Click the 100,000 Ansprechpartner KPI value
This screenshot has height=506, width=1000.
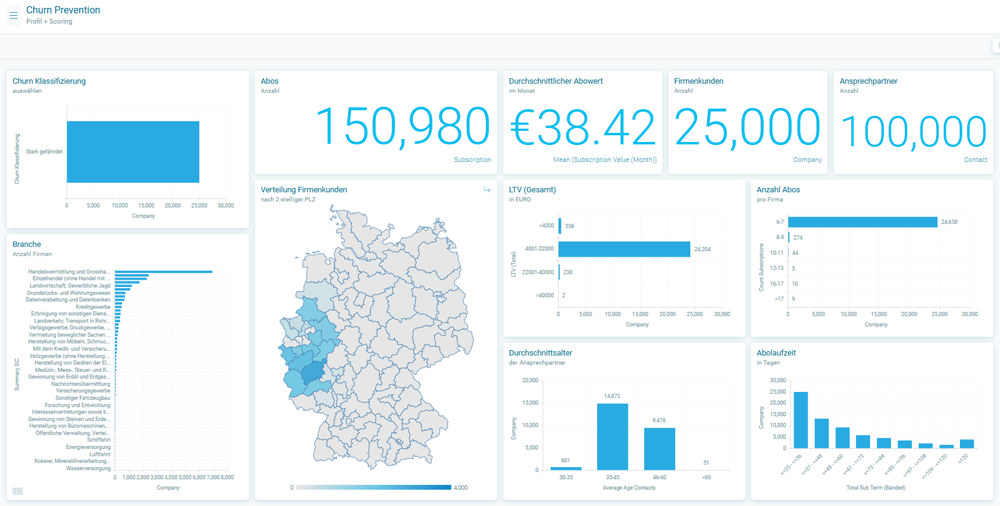click(913, 130)
